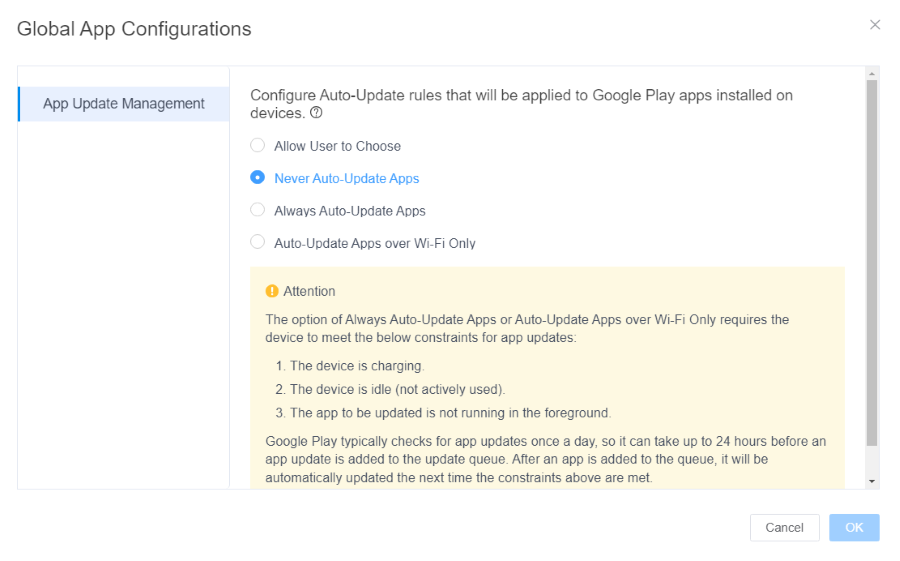900x561 pixels.
Task: Click the Attention heading text
Action: point(309,292)
